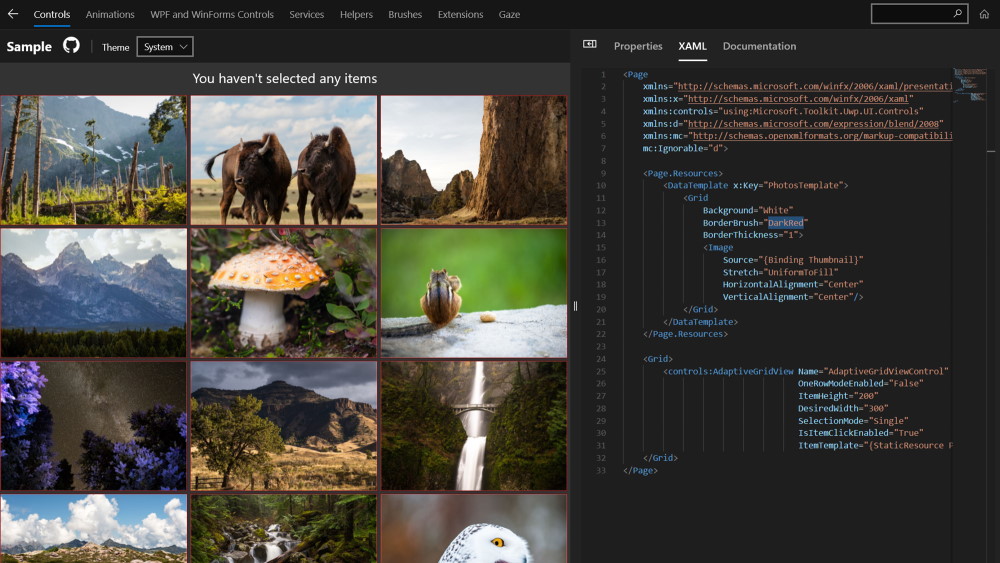This screenshot has width=1000, height=563.
Task: Select the clouds over mountains thumbnail
Action: coord(94,529)
